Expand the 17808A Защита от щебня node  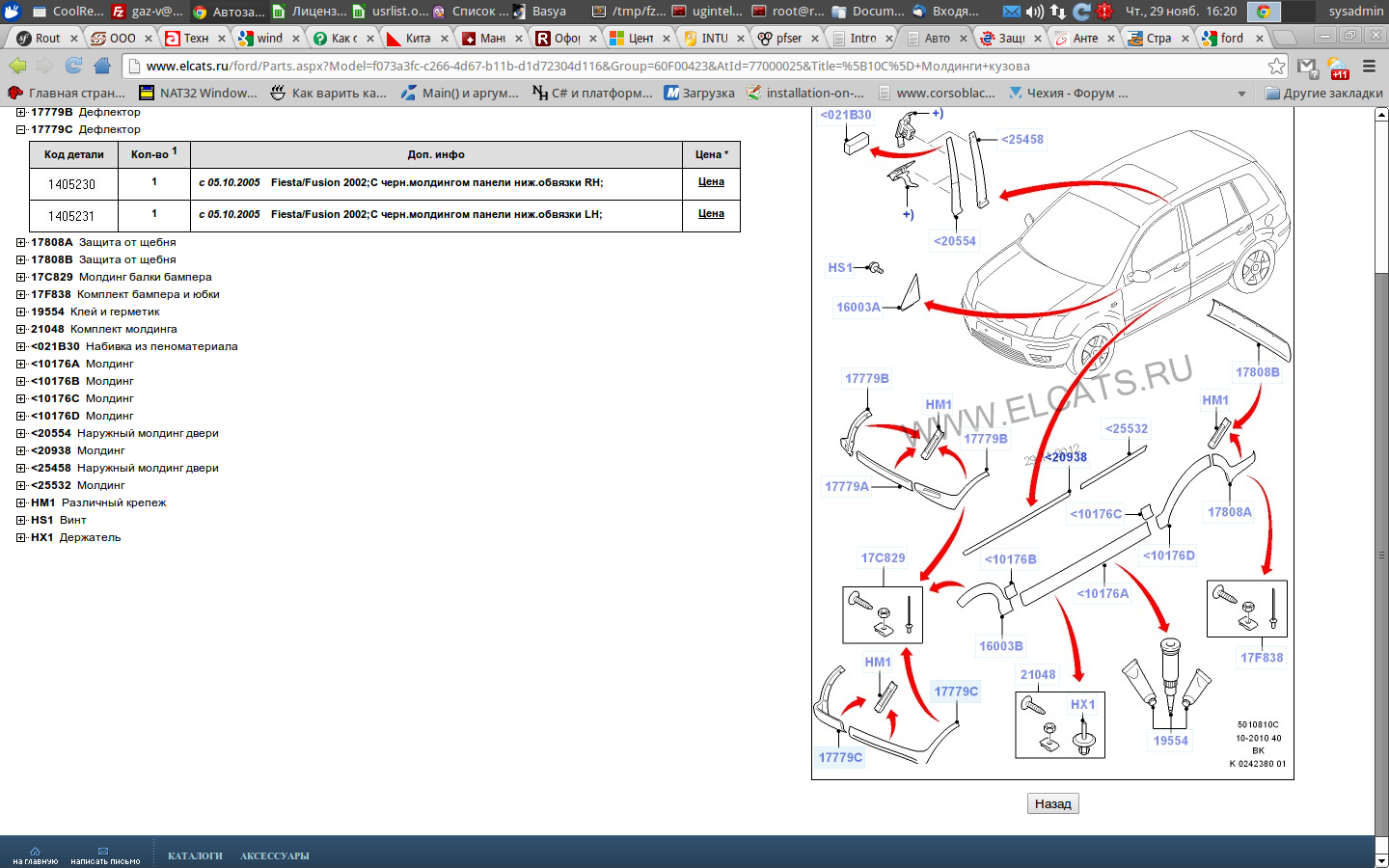(x=21, y=242)
